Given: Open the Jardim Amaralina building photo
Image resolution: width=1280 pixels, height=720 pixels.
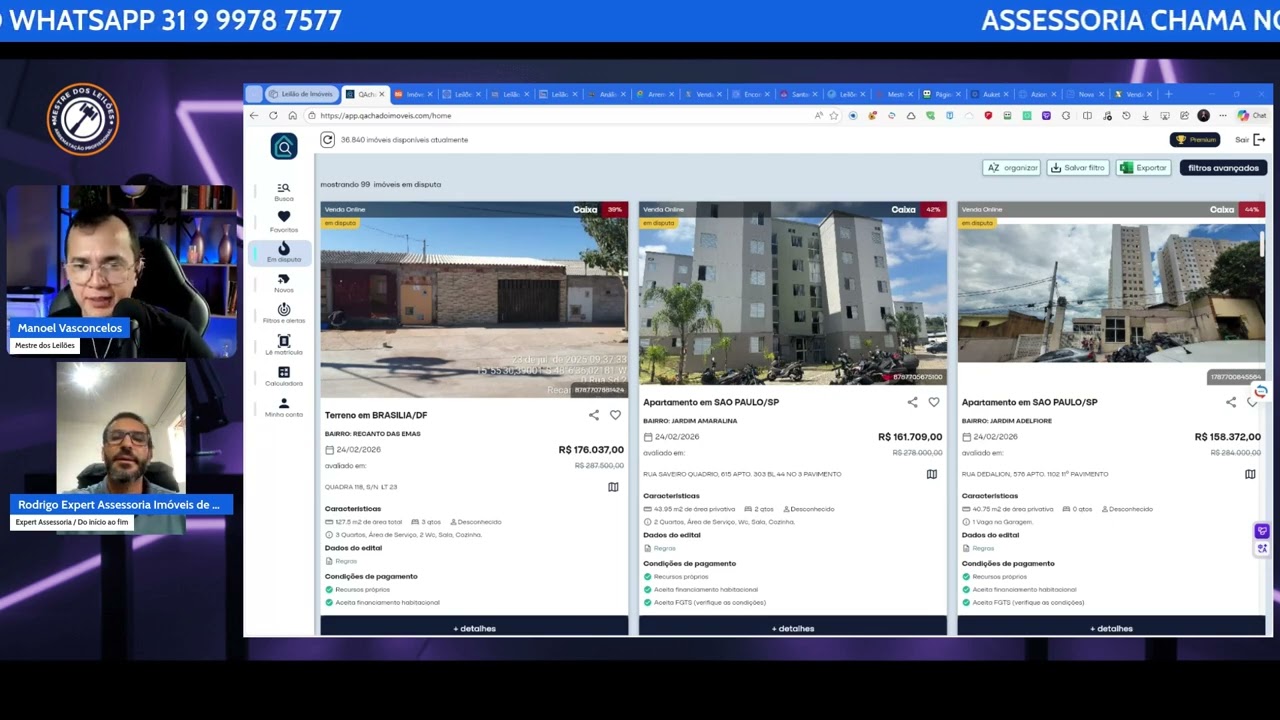Looking at the screenshot, I should pos(793,294).
